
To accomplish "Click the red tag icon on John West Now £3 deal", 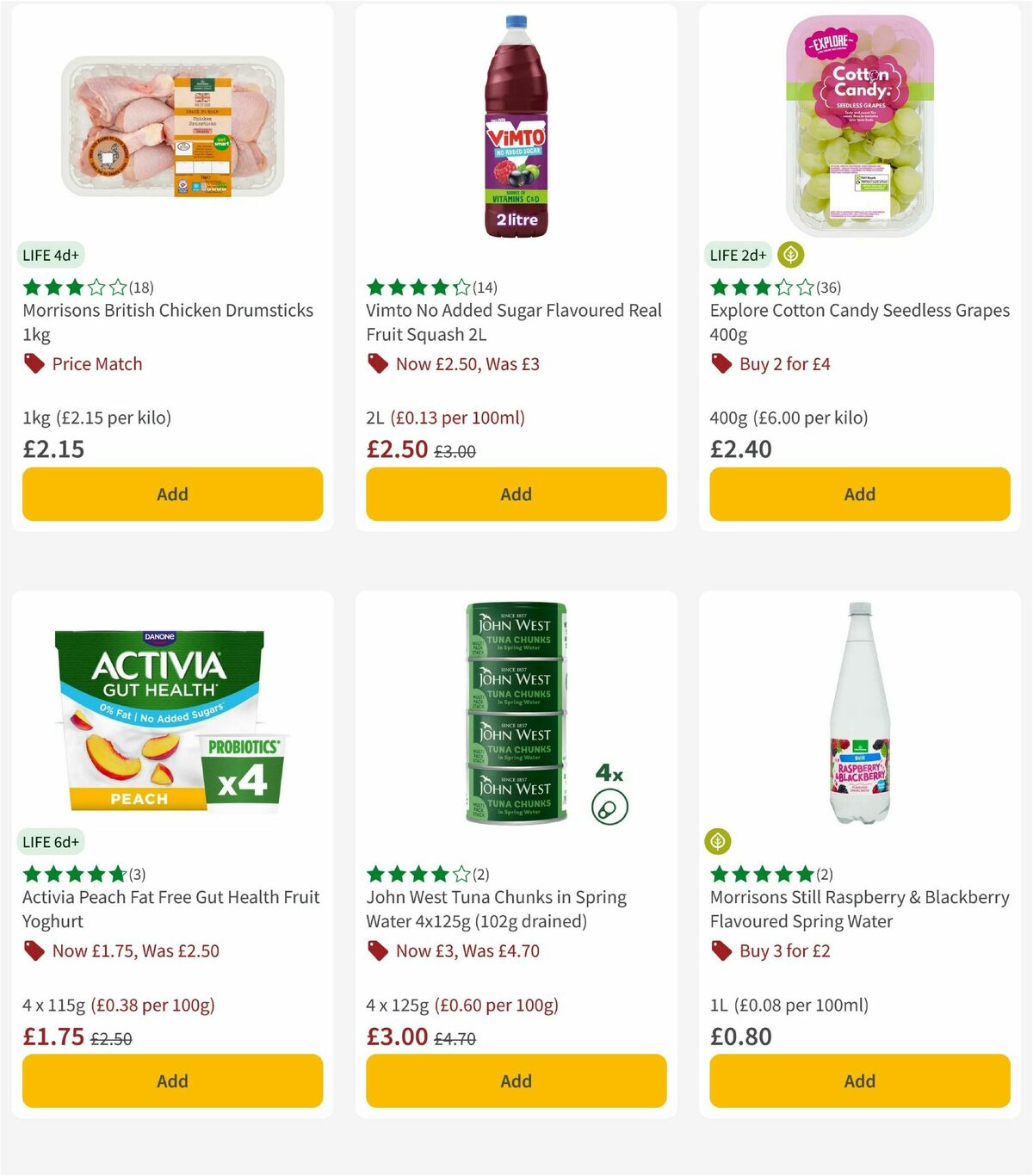I will (x=377, y=951).
